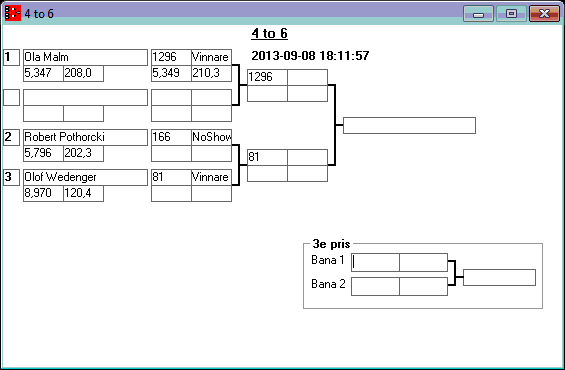
Task: Click the semifinal field showing 1296
Action: point(267,77)
